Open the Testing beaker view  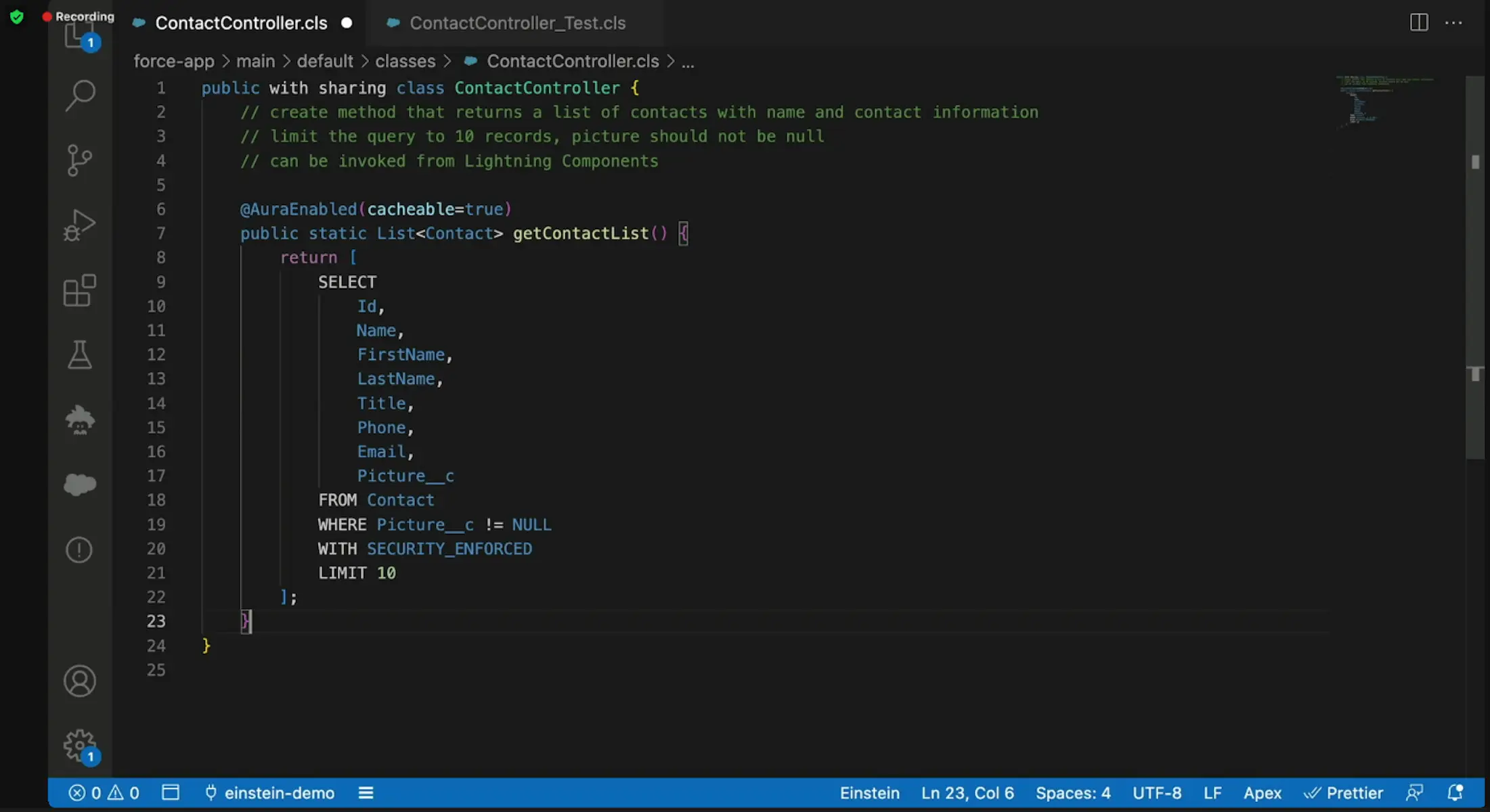click(80, 355)
